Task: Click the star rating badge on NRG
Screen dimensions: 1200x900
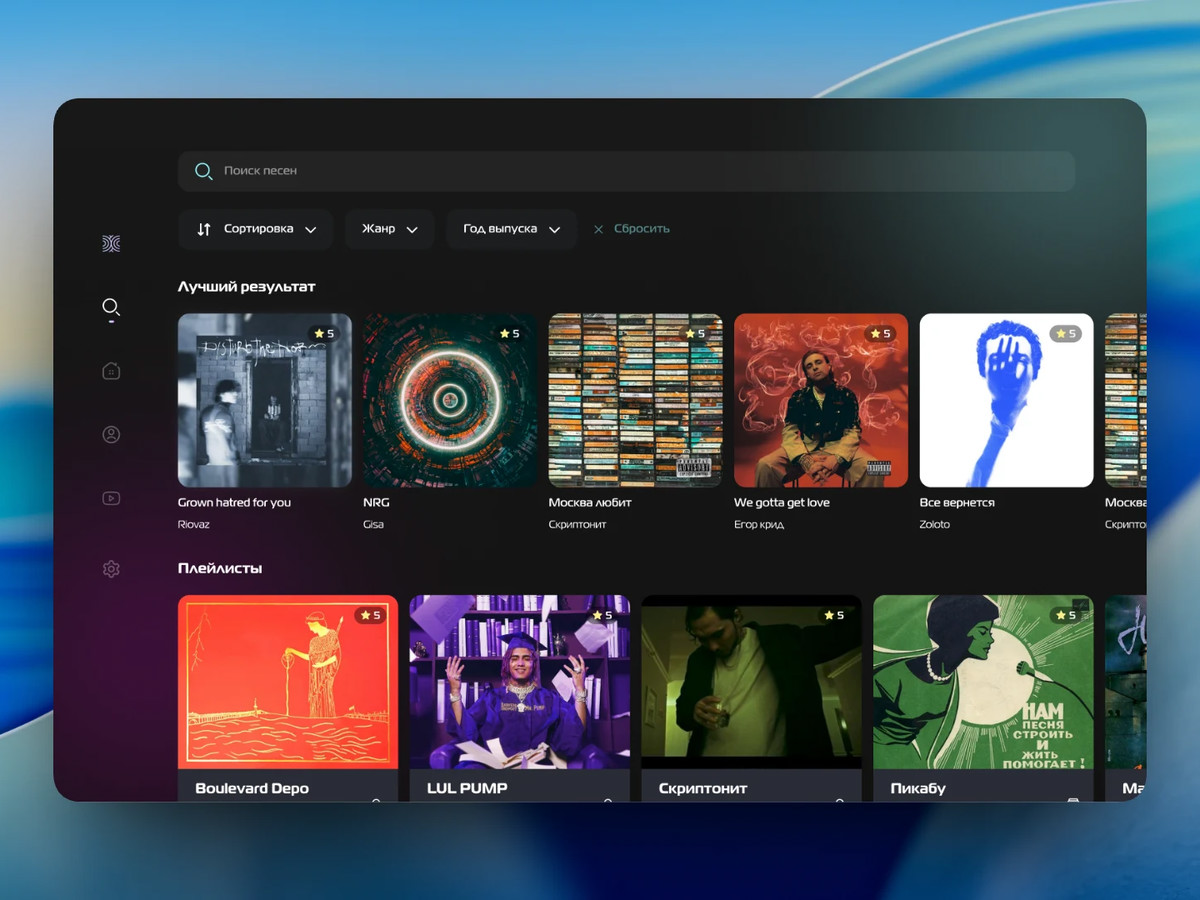Action: (509, 333)
